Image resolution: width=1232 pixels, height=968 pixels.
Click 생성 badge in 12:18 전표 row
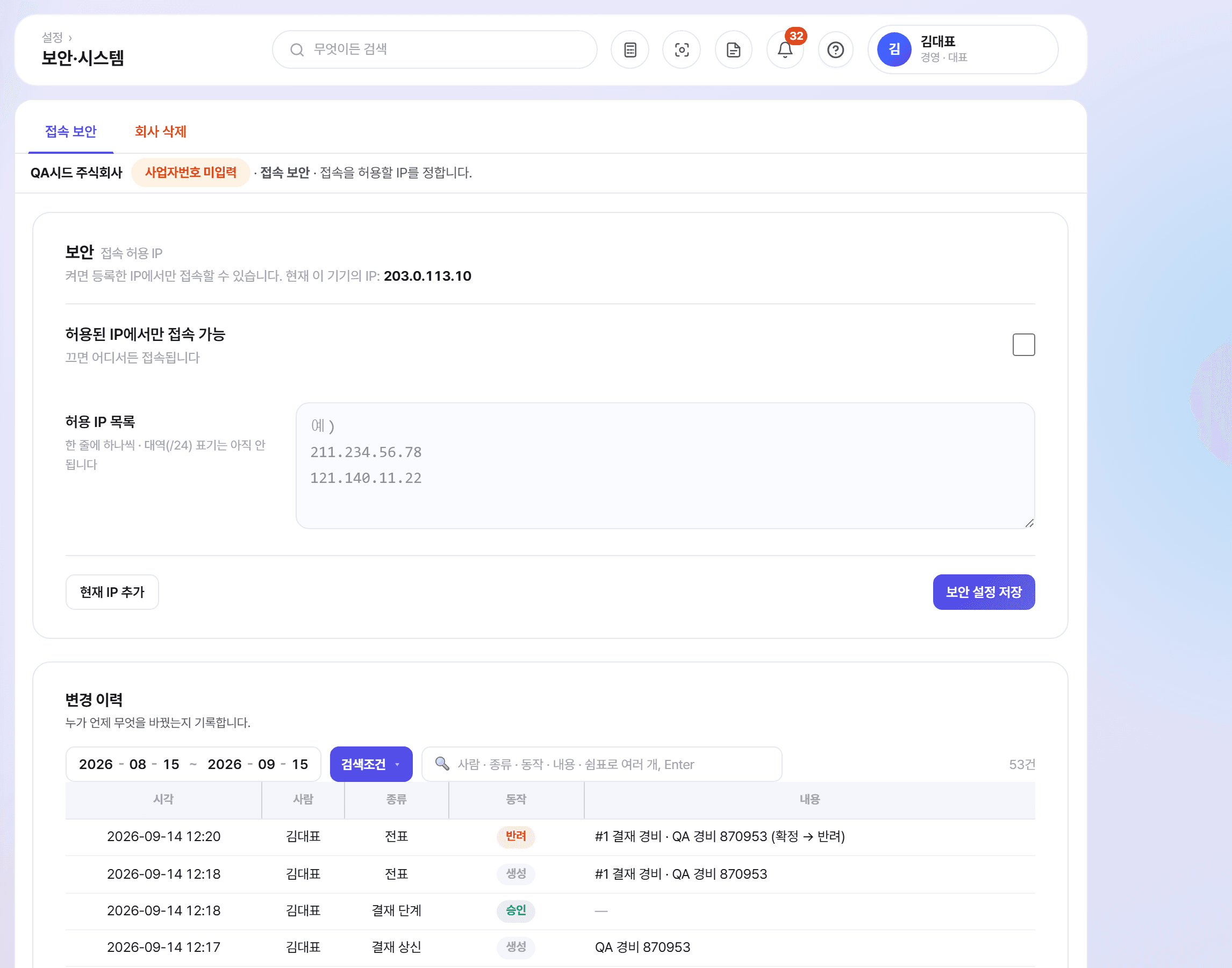(x=515, y=873)
